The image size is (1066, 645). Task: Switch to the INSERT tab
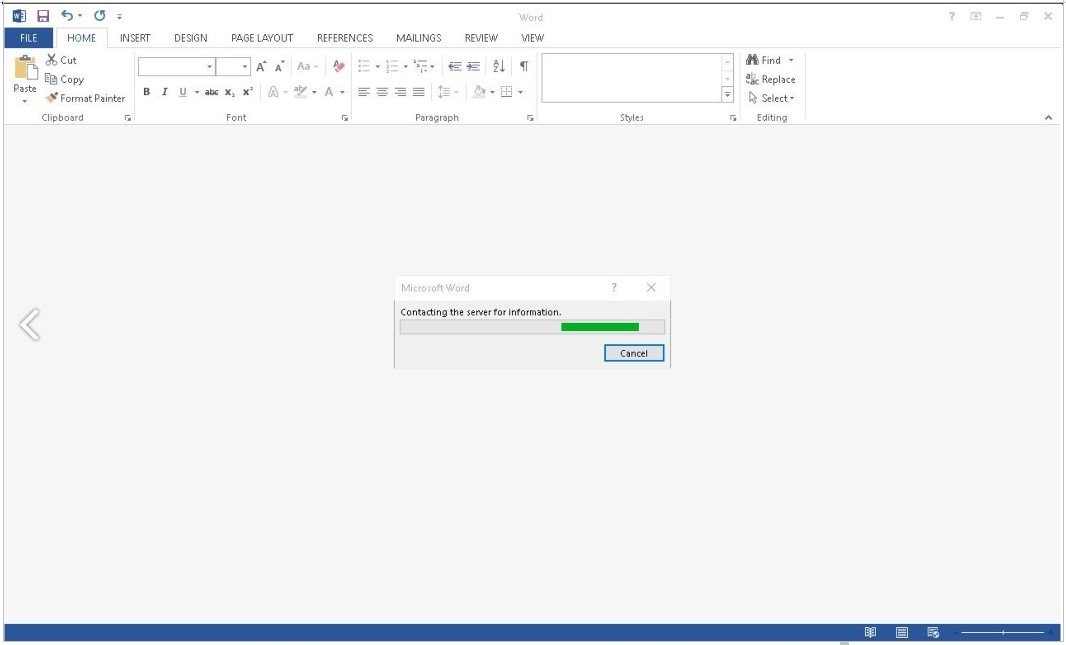click(x=135, y=37)
